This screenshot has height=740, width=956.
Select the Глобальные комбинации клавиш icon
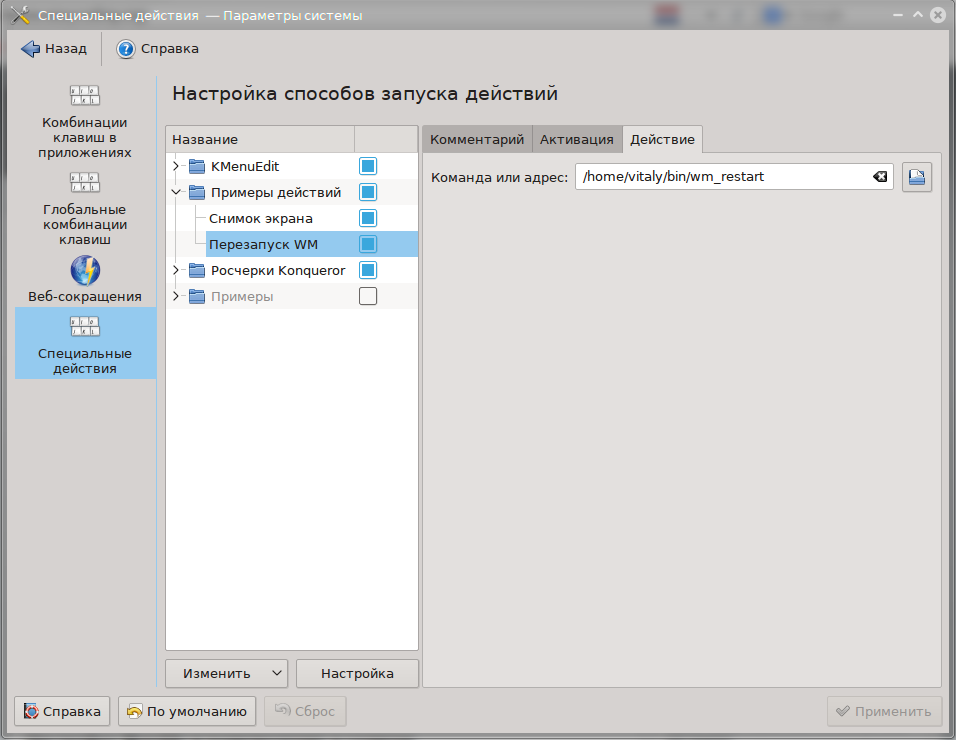[x=85, y=183]
